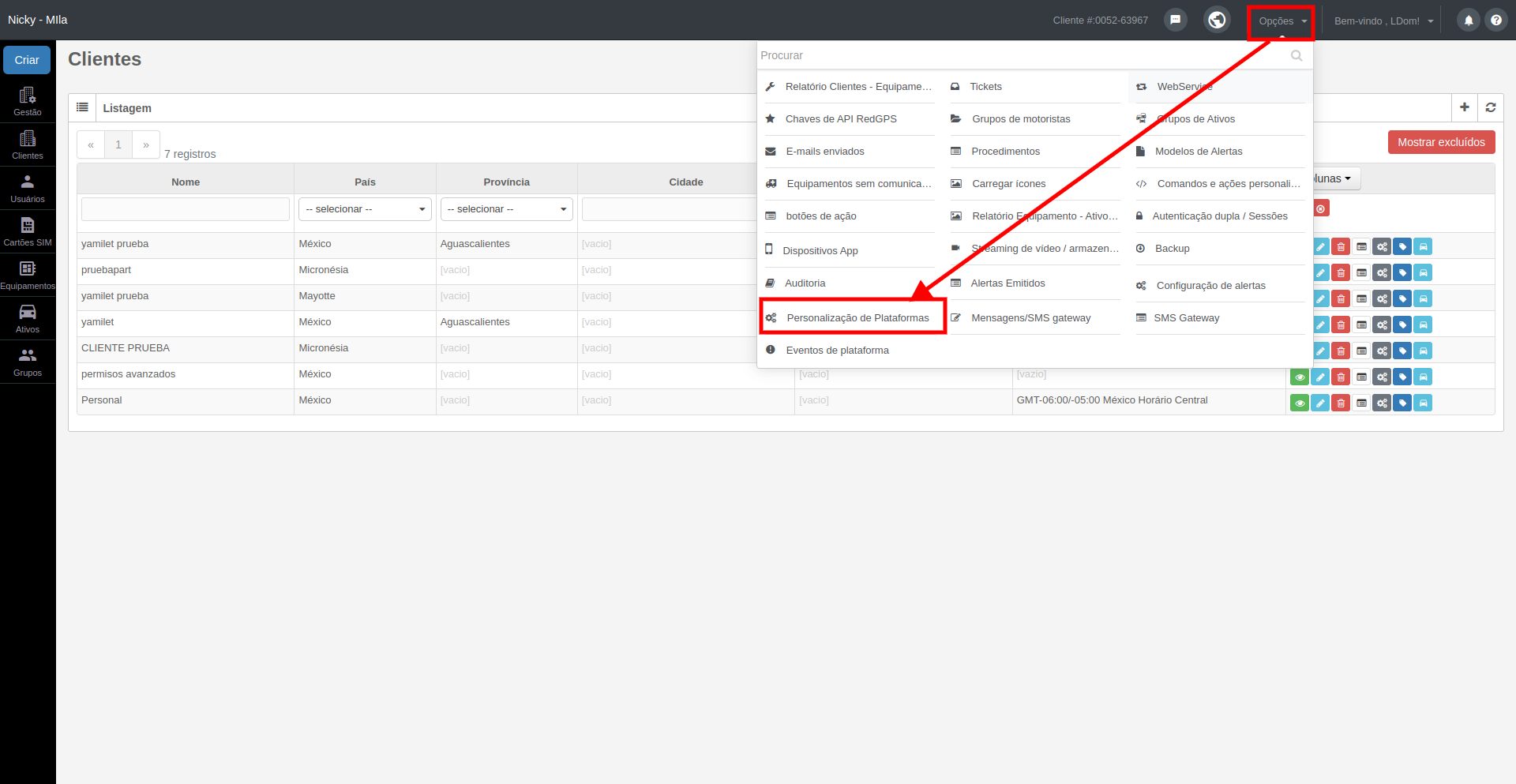Open the list details icon for Mayotte row
Viewport: 1516px width, 784px height.
pyautogui.click(x=1361, y=298)
